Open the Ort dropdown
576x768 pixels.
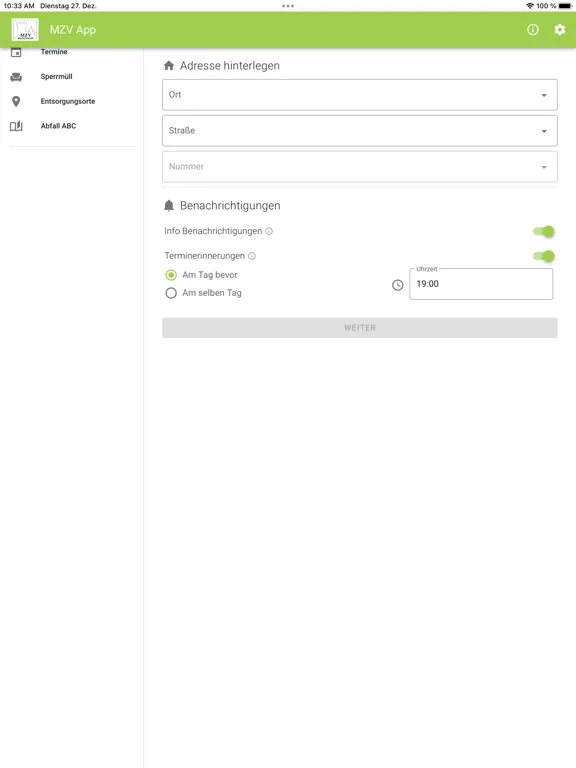[x=360, y=95]
